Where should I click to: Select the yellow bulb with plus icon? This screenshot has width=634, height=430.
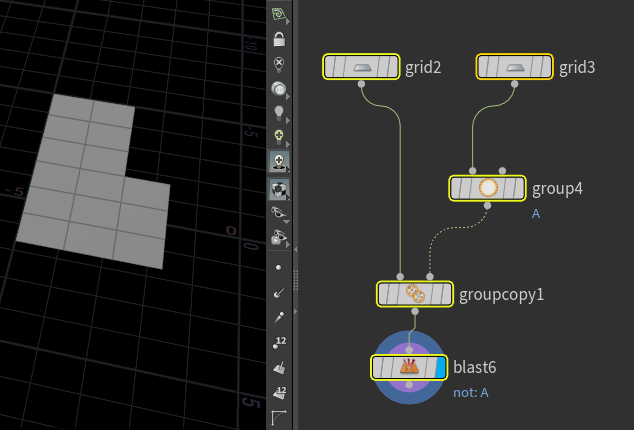tap(279, 137)
